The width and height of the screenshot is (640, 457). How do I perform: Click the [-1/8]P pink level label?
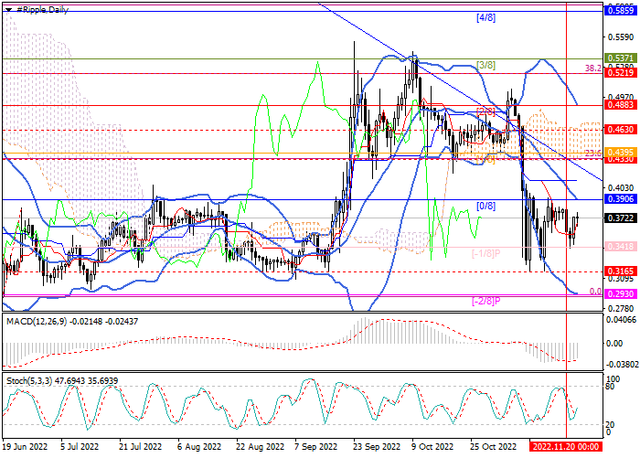point(486,253)
